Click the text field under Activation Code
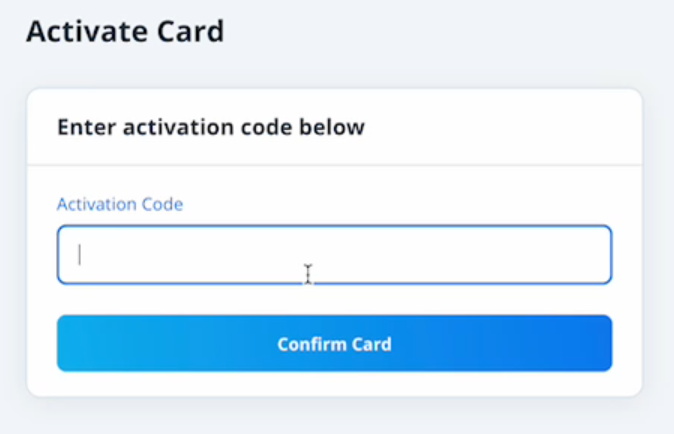This screenshot has width=674, height=434. [334, 255]
